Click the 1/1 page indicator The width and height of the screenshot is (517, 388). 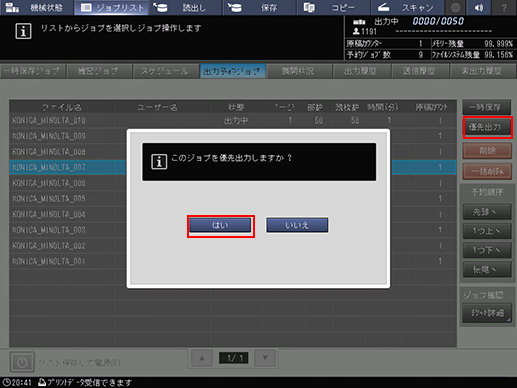(233, 358)
